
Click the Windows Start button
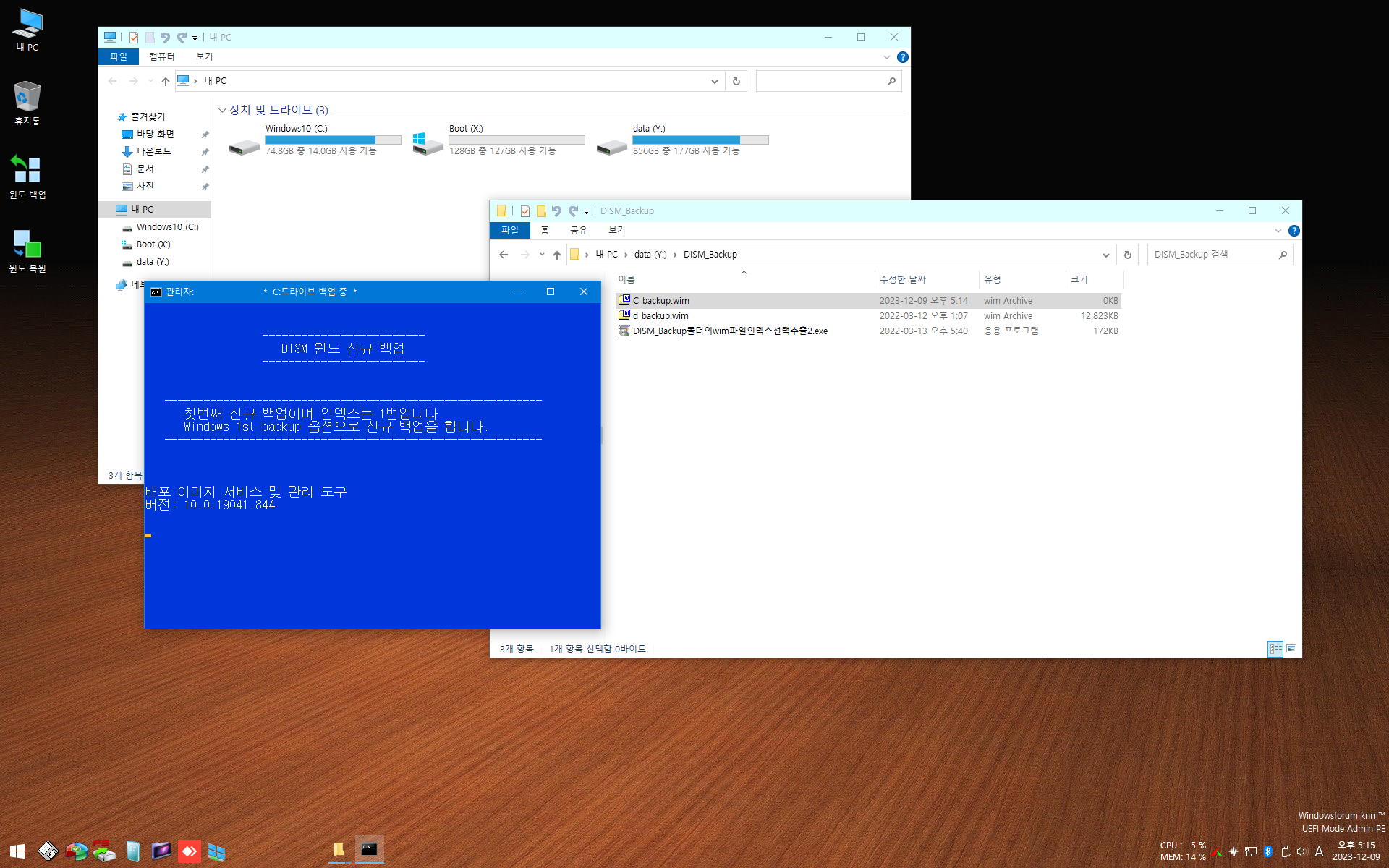click(x=17, y=851)
